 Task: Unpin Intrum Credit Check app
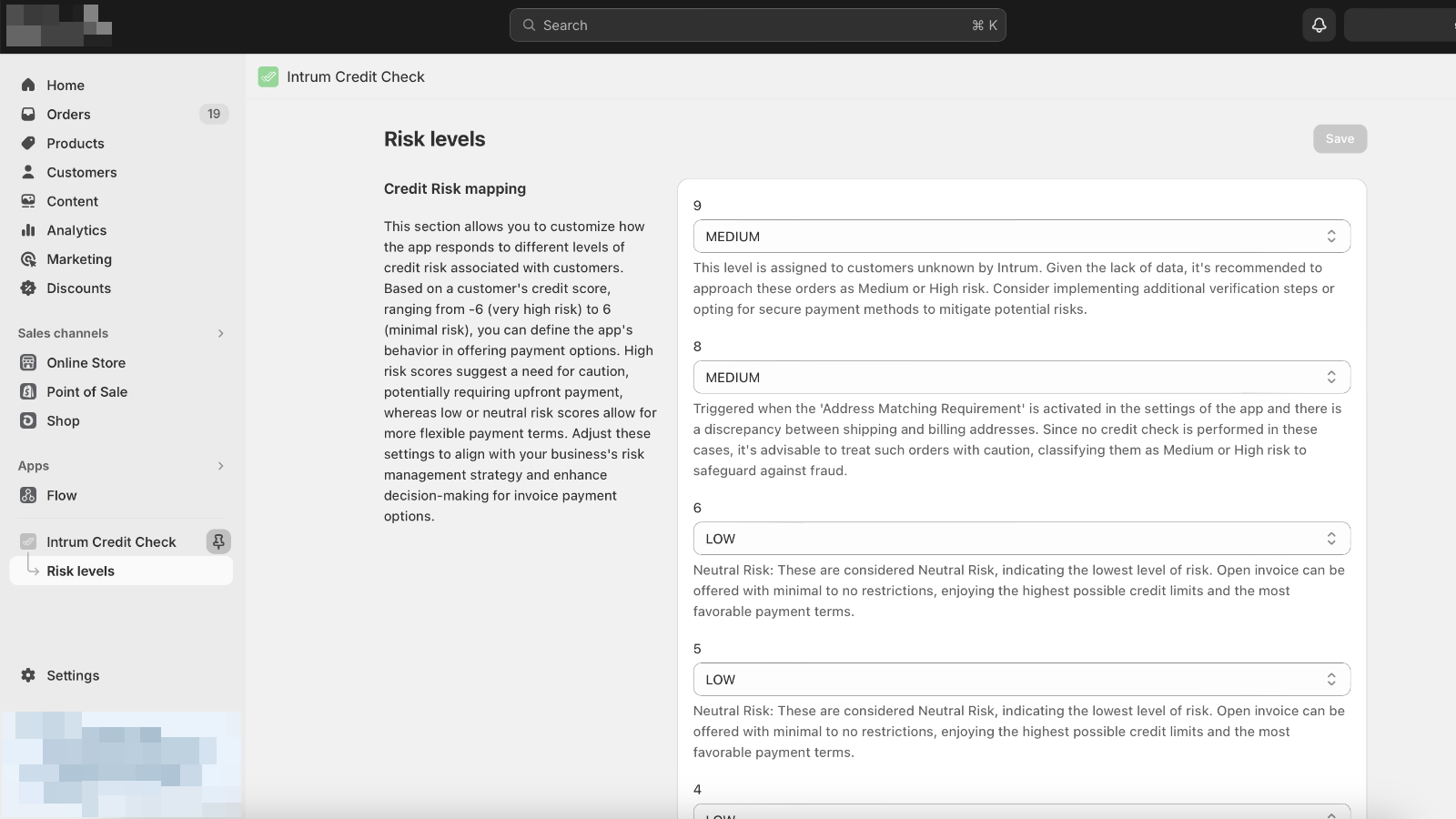coord(218,541)
